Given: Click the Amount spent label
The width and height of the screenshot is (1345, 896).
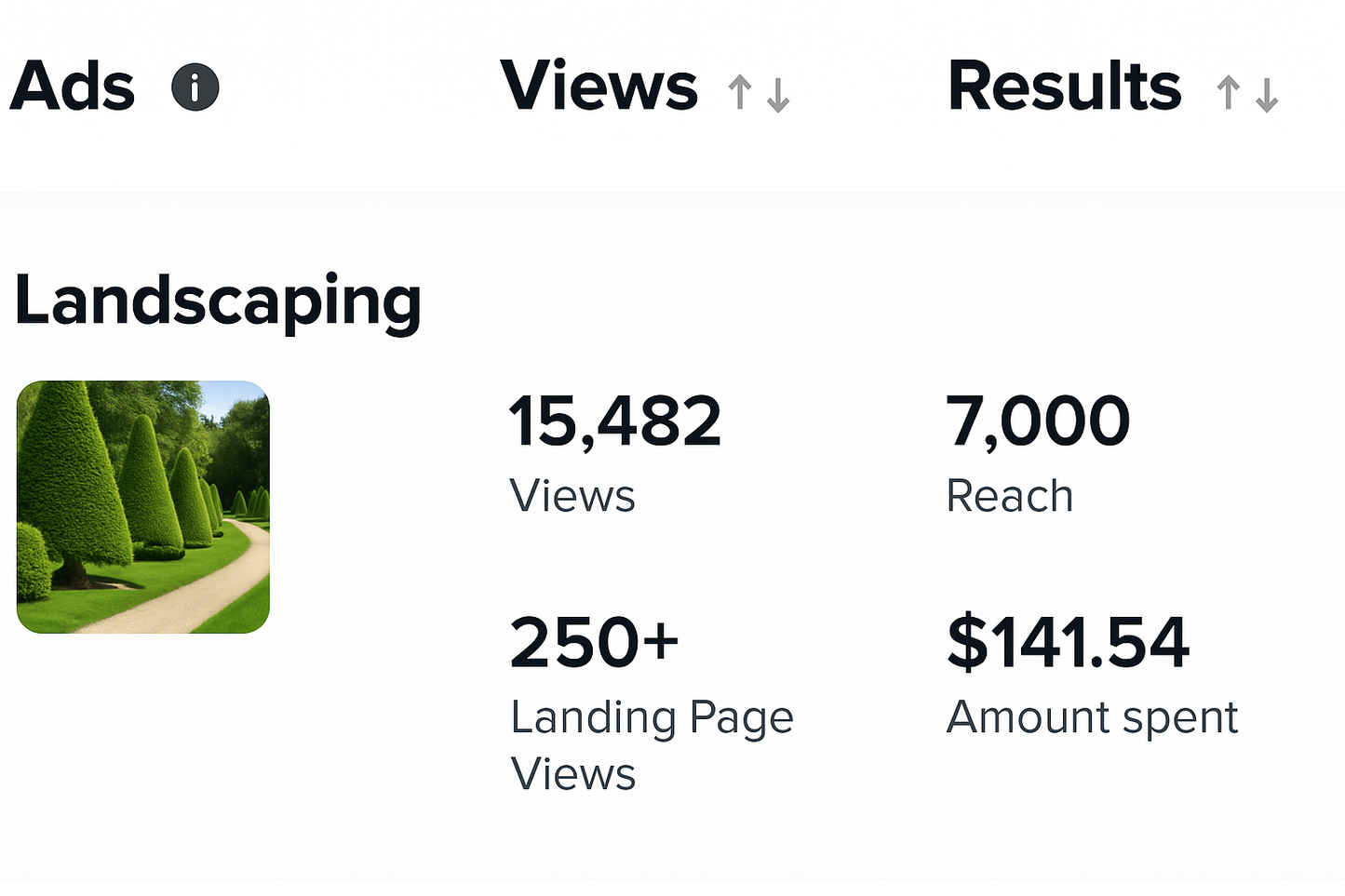Looking at the screenshot, I should click(x=1093, y=718).
